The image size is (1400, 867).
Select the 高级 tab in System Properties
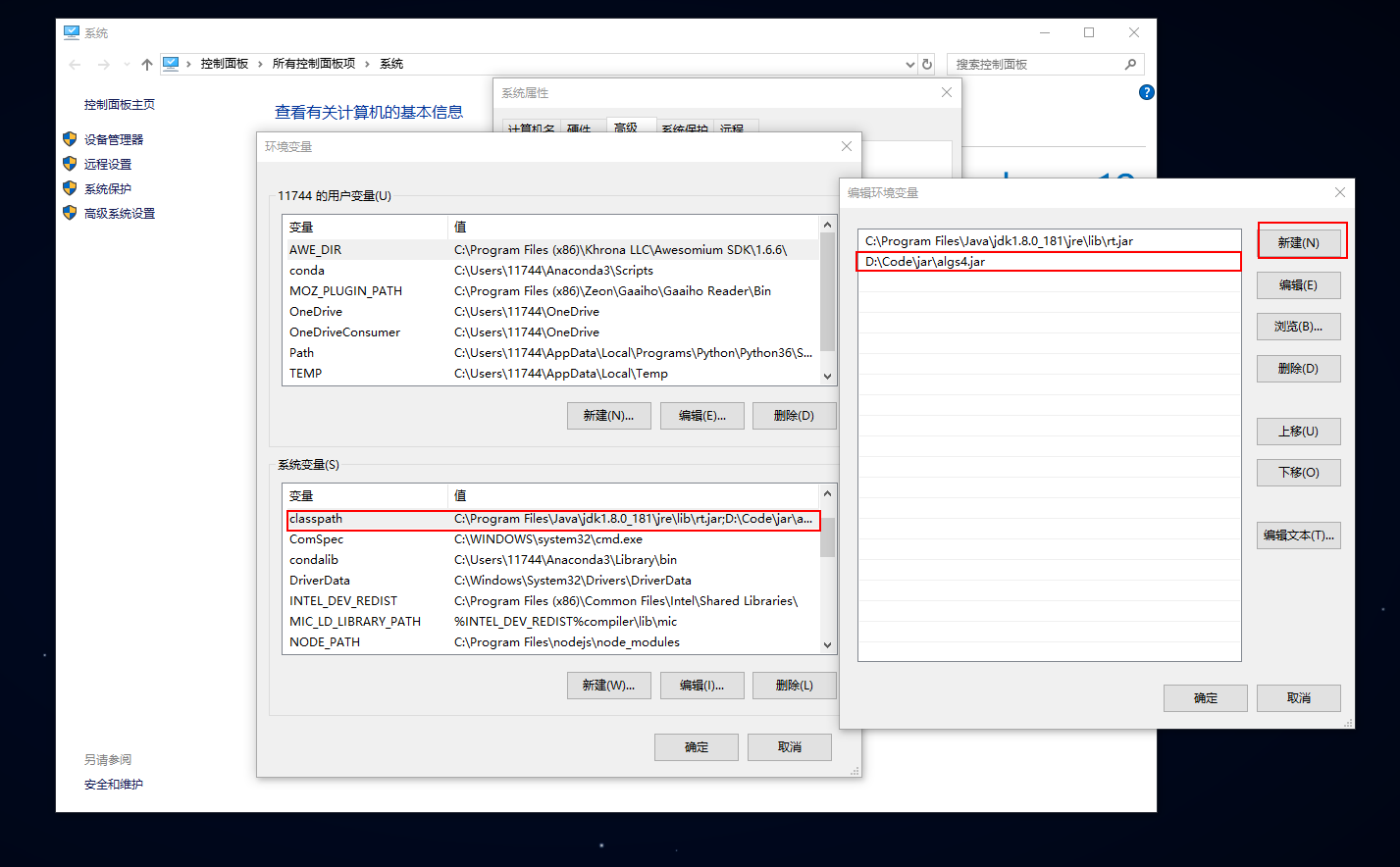coord(626,127)
